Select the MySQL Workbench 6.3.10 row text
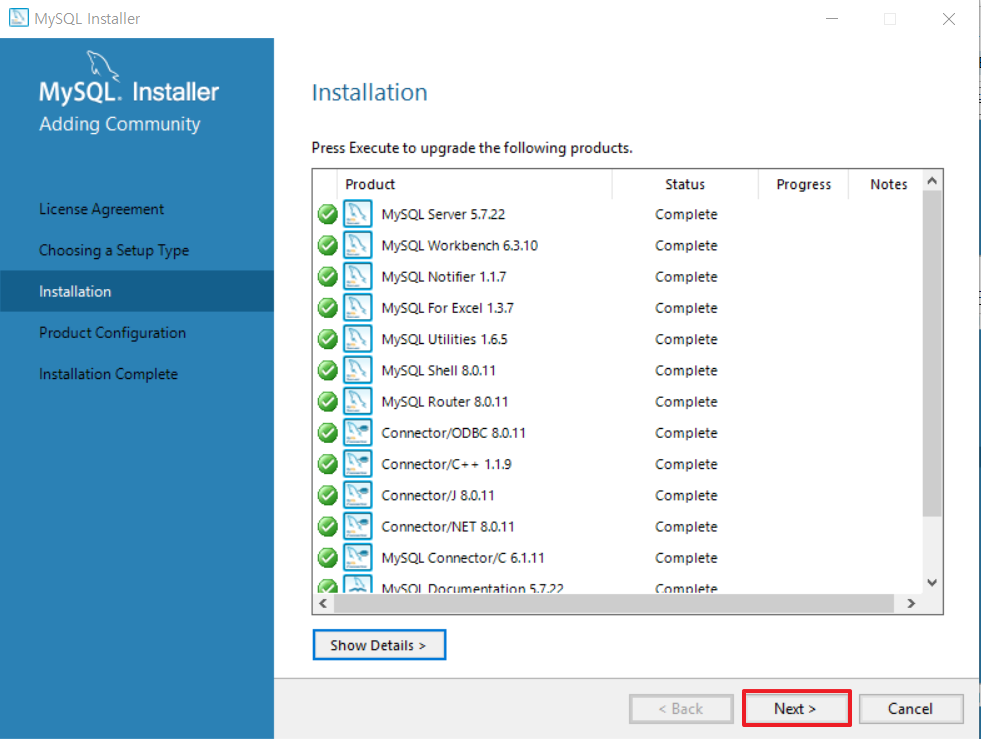 (460, 245)
